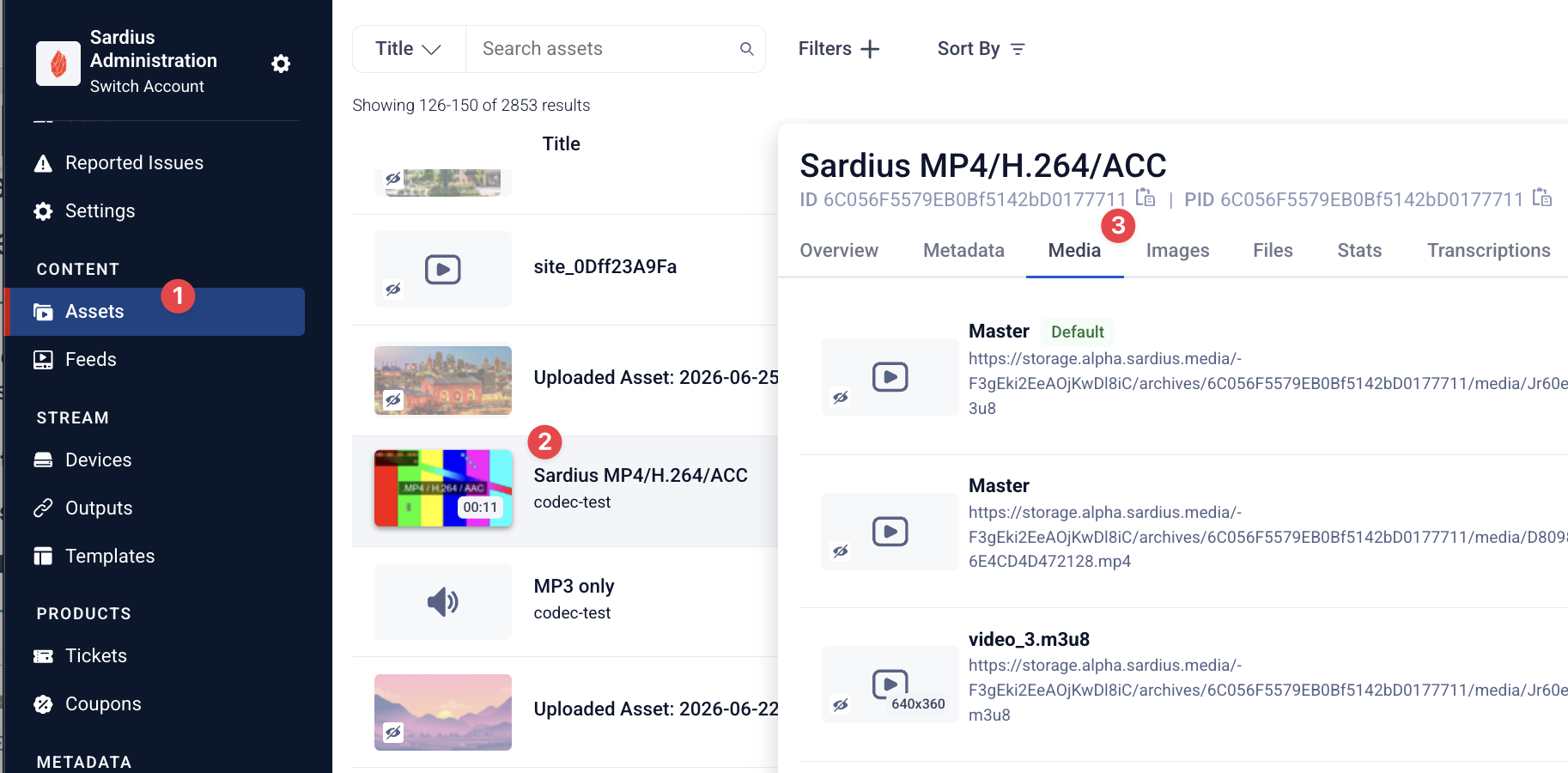Click the MP3 only speaker icon

click(443, 602)
